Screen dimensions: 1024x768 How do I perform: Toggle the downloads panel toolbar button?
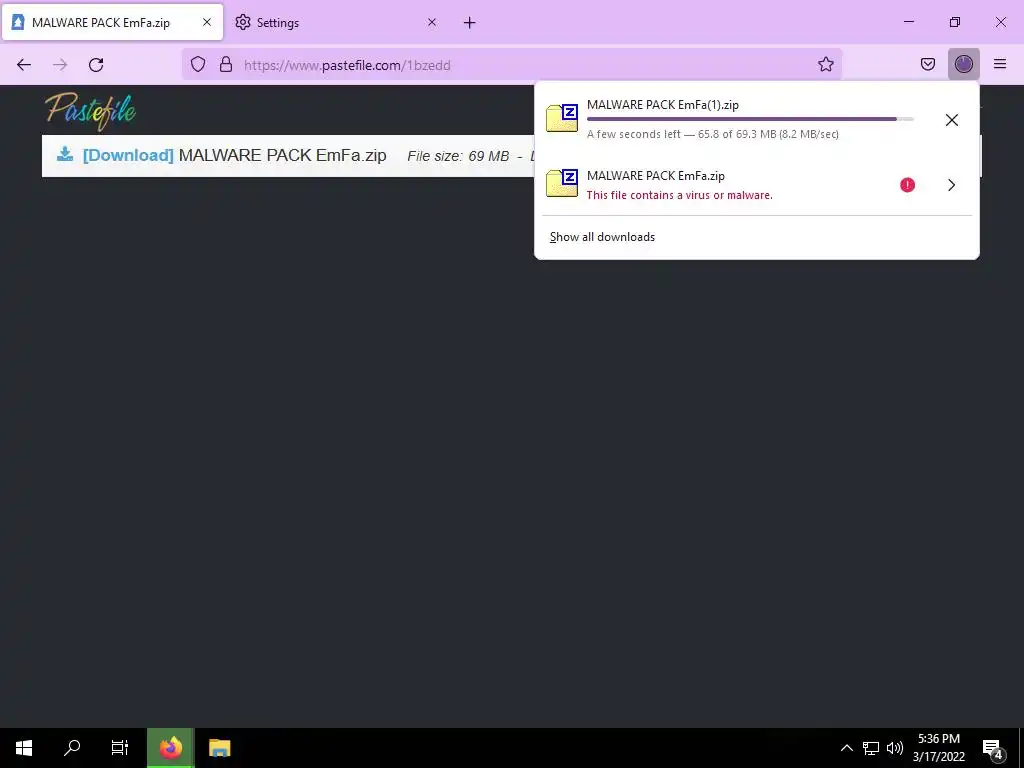(x=963, y=64)
